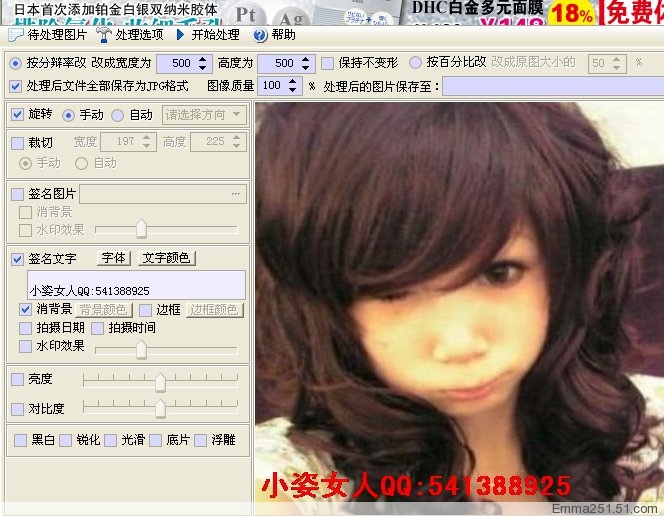Enable the 裁切 checkbox
Screen dimensions: 664x516
17,143
